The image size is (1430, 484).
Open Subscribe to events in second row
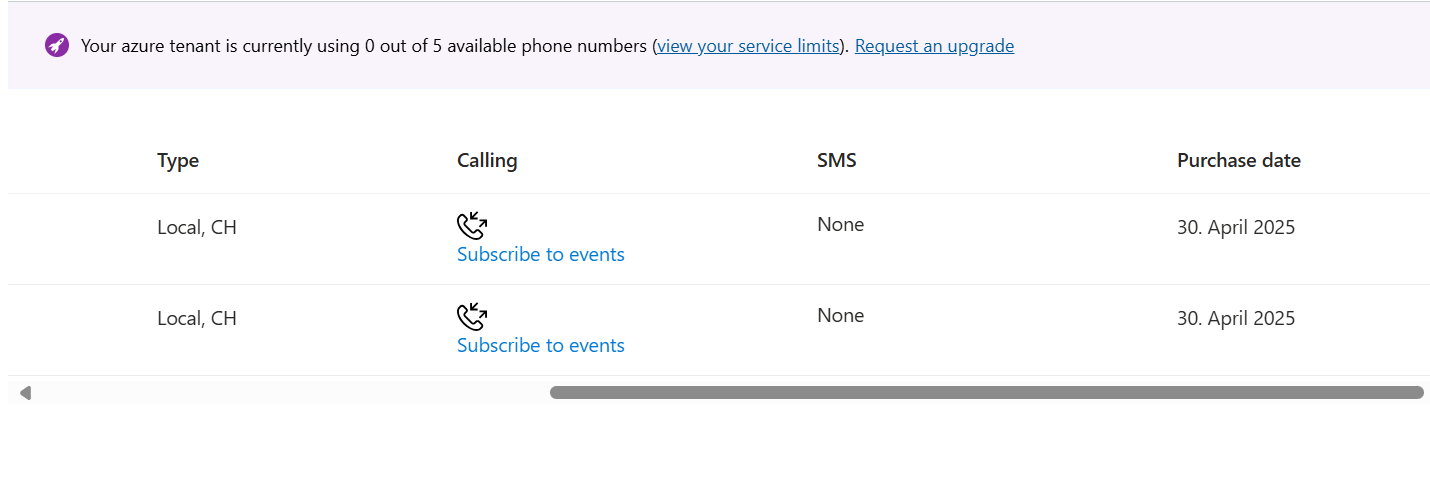click(x=541, y=346)
